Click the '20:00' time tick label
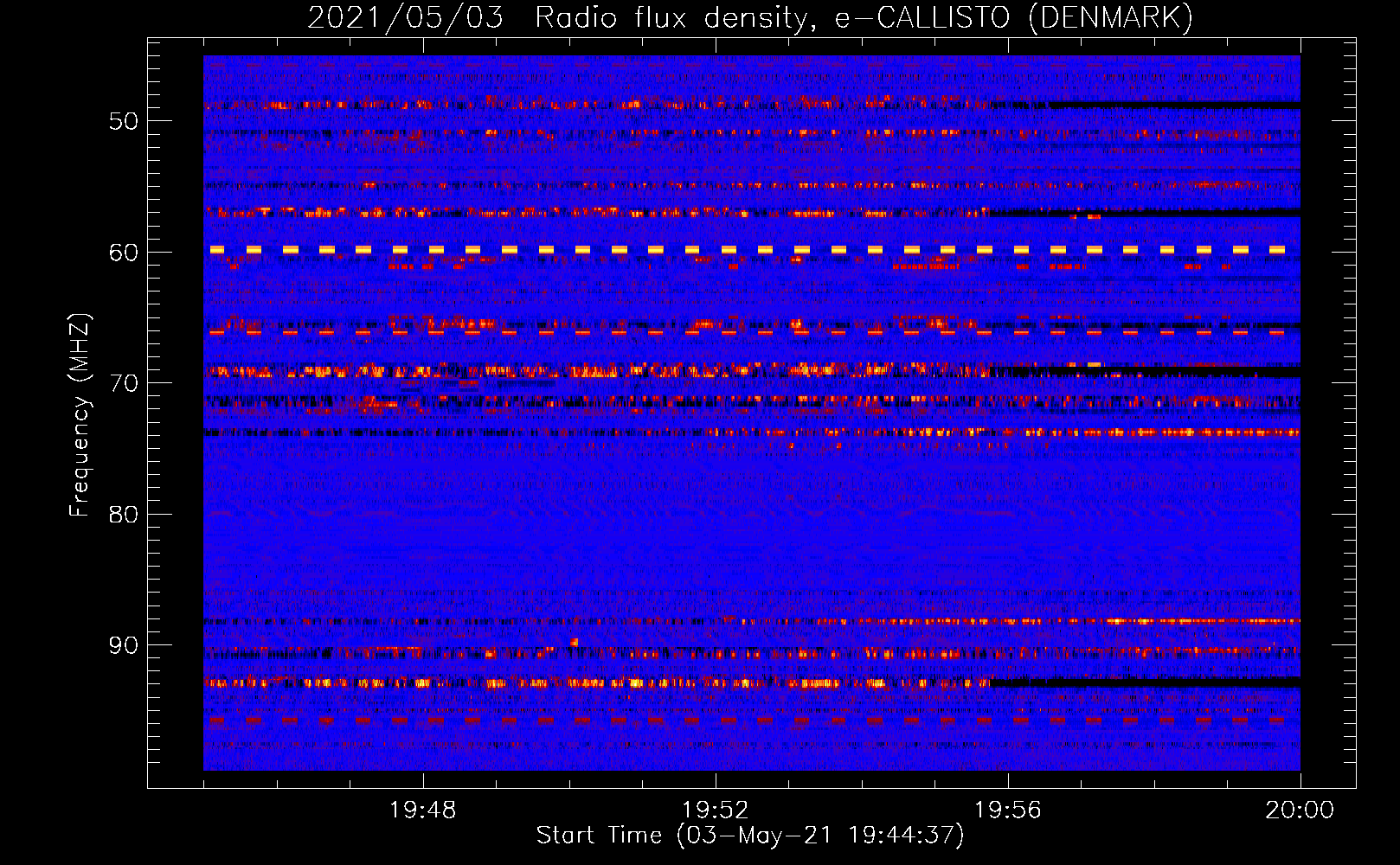The width and height of the screenshot is (1400, 865). point(1300,811)
